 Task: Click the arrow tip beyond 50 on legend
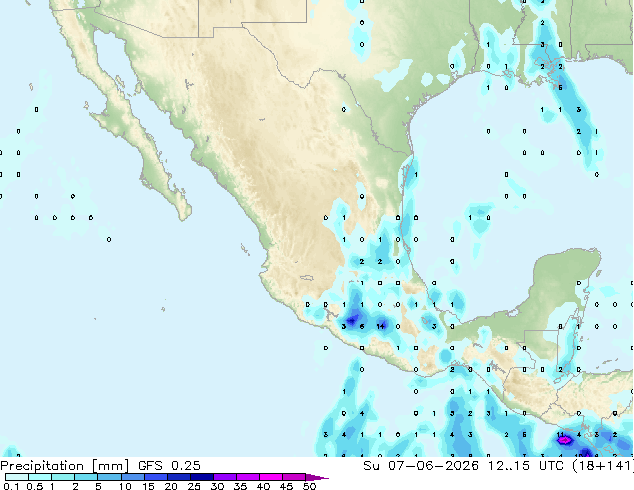317,477
